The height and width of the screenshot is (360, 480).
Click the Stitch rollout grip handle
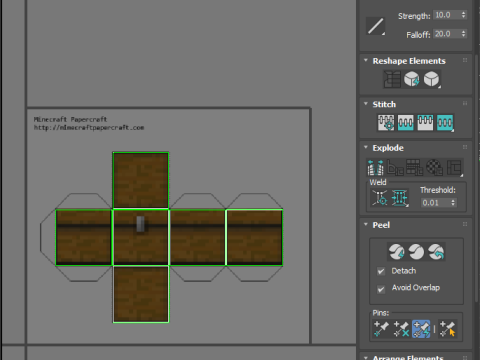click(x=465, y=104)
